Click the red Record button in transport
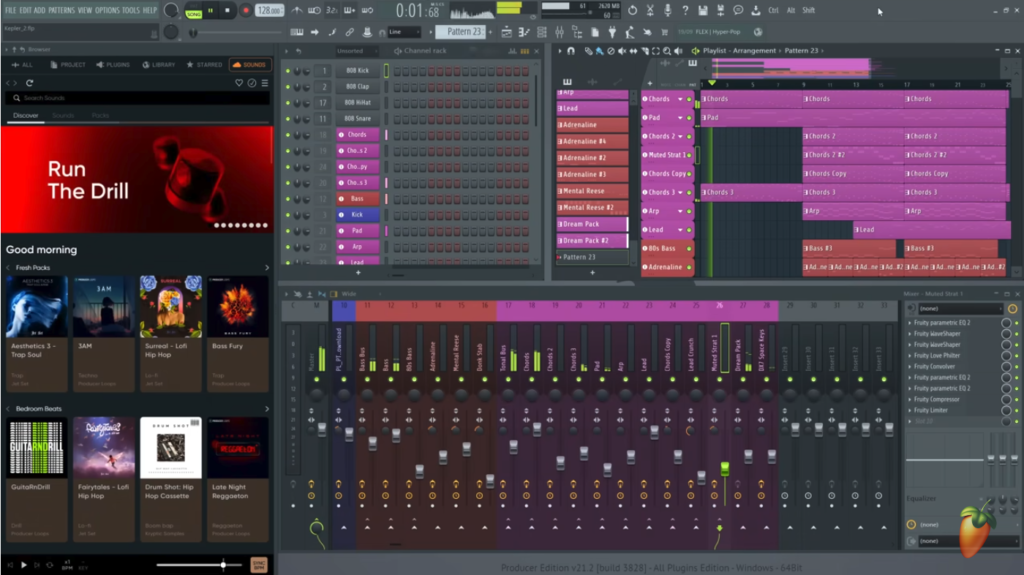 (246, 10)
